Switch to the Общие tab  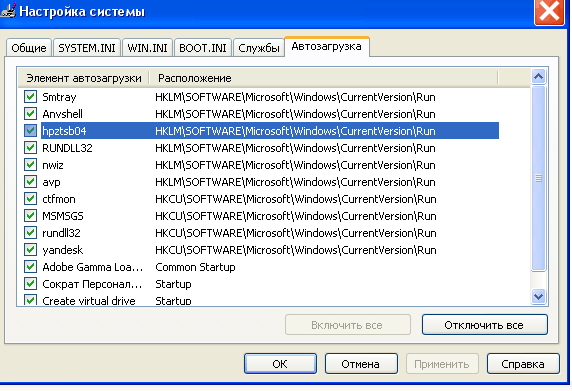[x=29, y=48]
